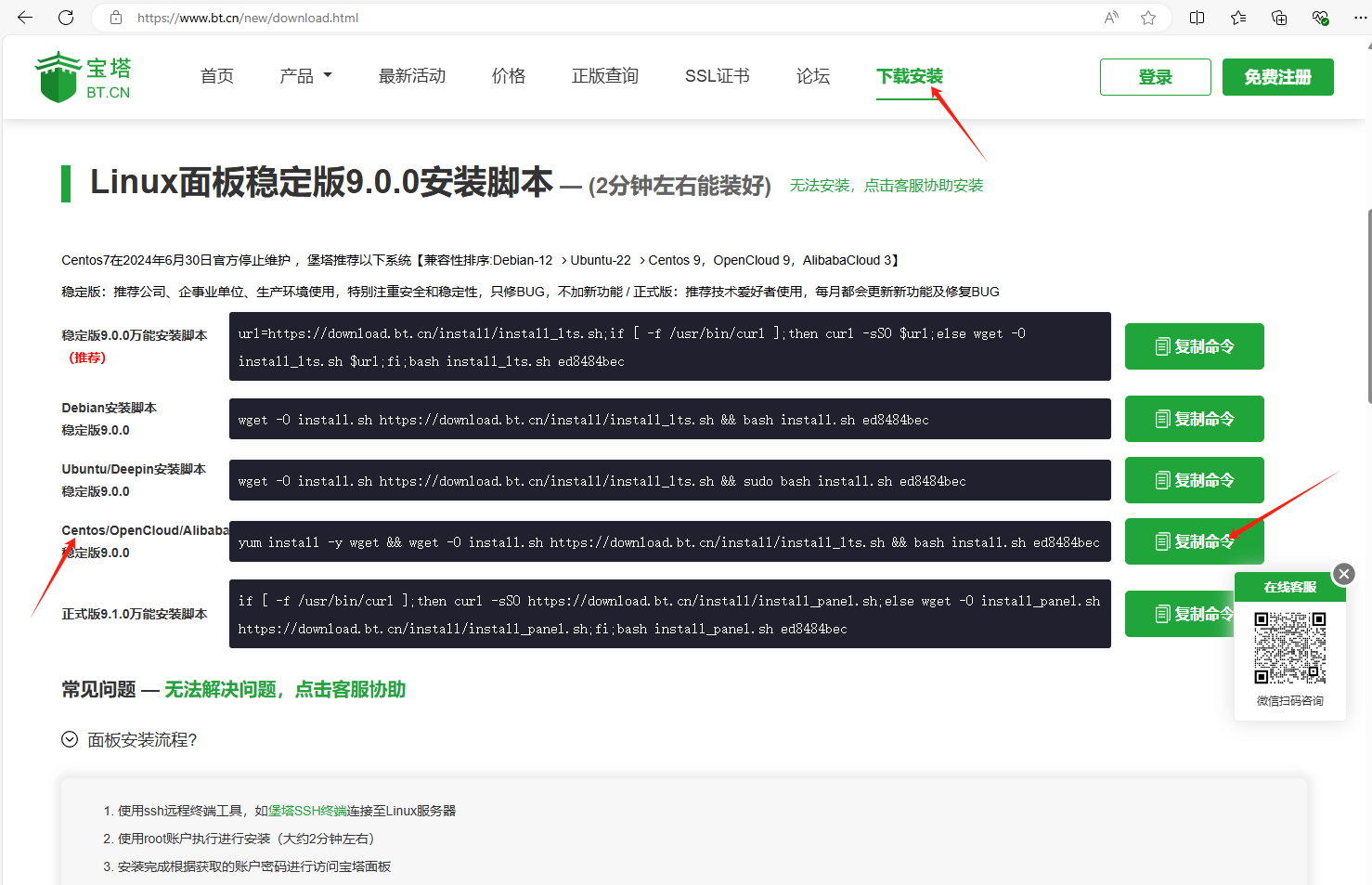This screenshot has height=885, width=1372.
Task: Collapse the 面板安装流程 FAQ section
Action: [x=70, y=739]
